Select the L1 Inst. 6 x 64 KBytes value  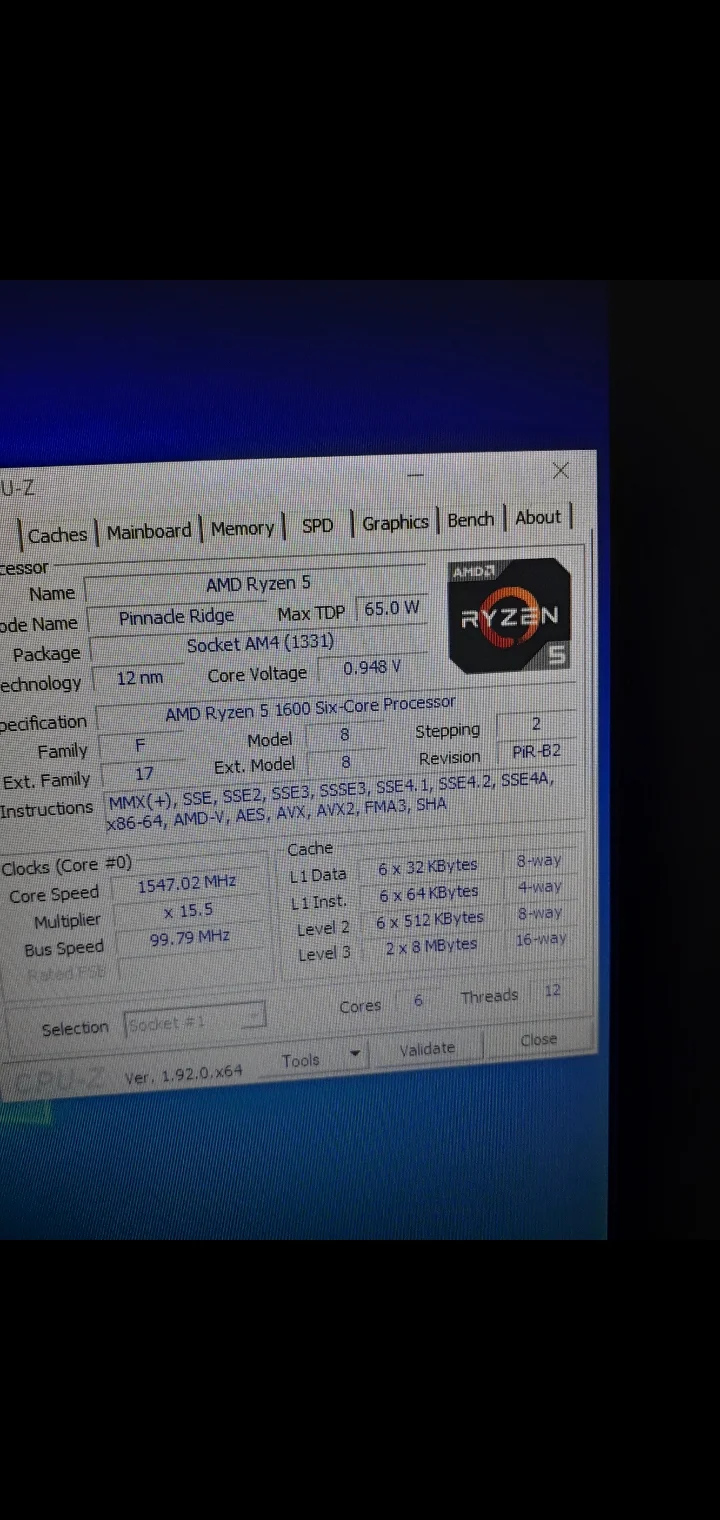pyautogui.click(x=429, y=893)
